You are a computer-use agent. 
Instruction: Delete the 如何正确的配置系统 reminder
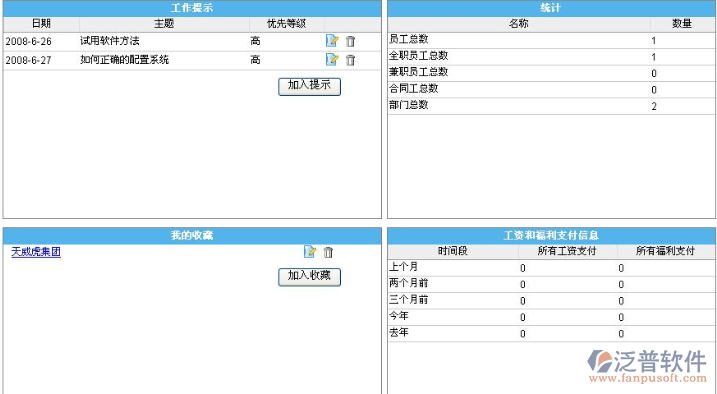click(350, 60)
